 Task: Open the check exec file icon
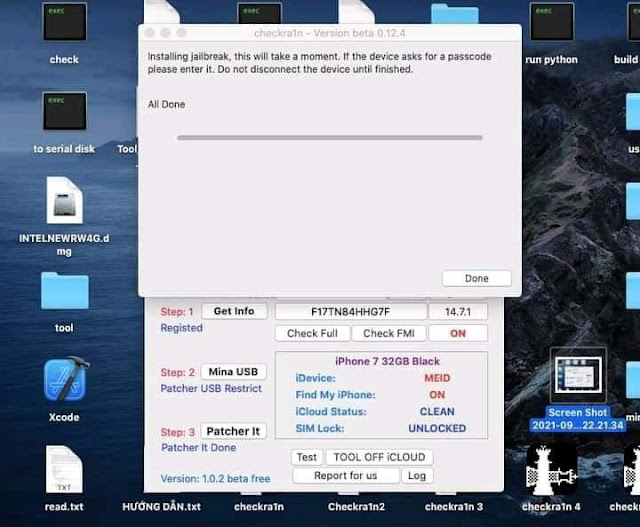[64, 22]
